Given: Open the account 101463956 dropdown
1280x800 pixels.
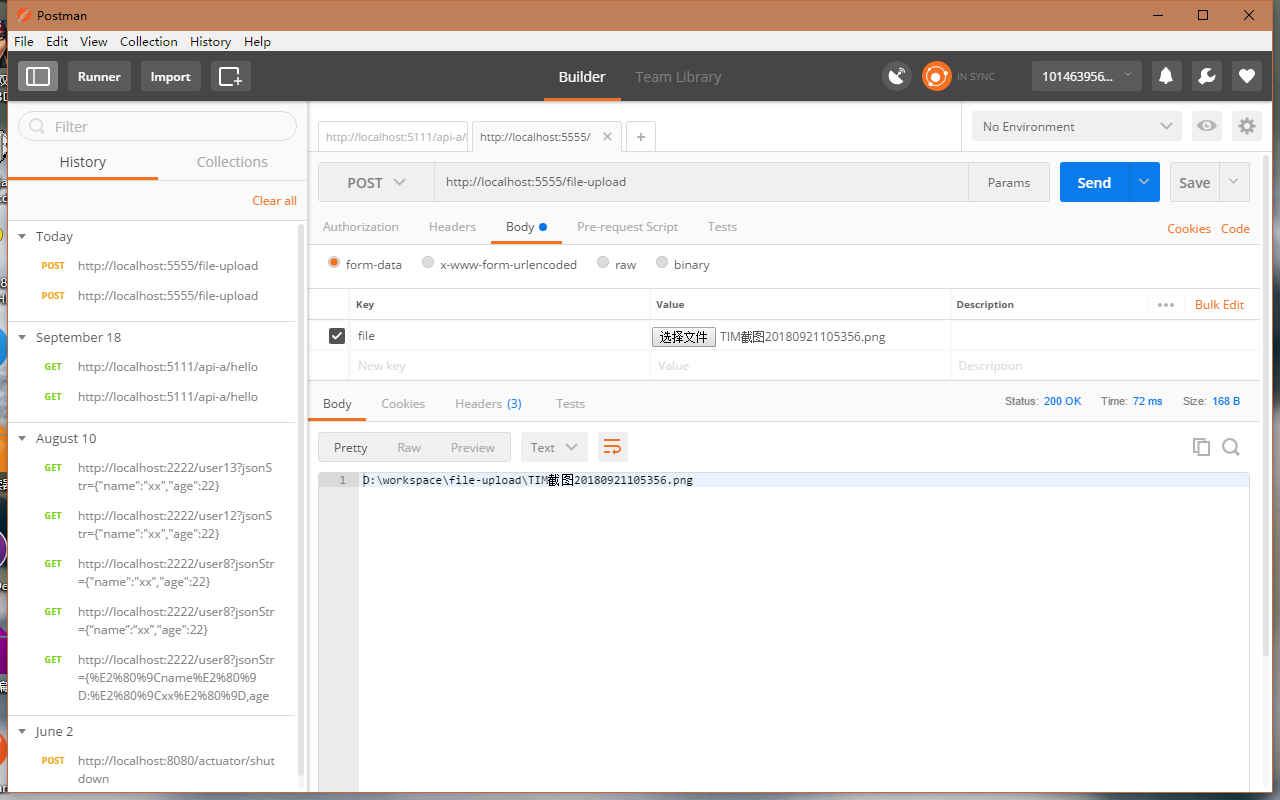Looking at the screenshot, I should 1087,76.
